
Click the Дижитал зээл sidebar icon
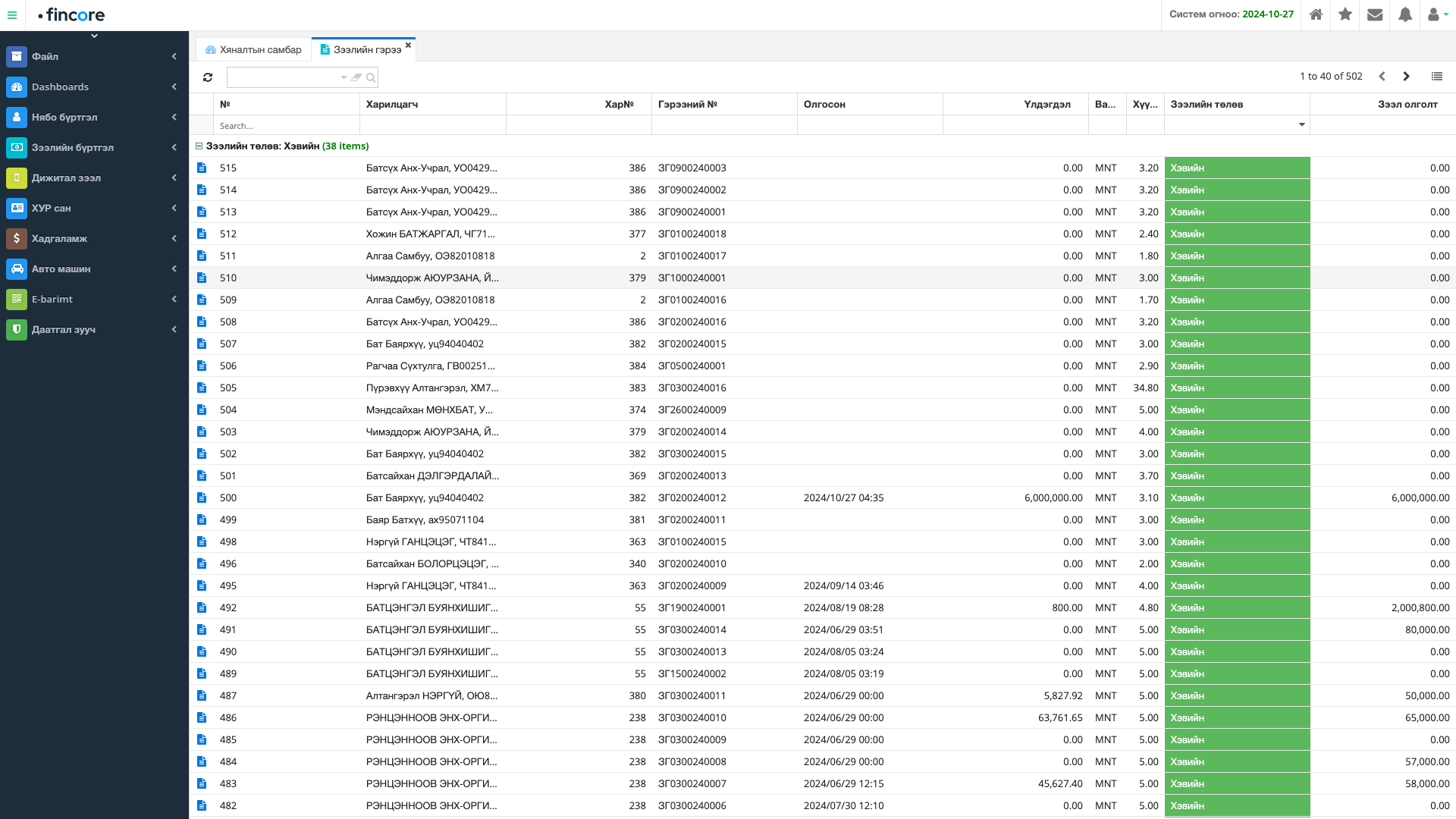click(x=17, y=177)
